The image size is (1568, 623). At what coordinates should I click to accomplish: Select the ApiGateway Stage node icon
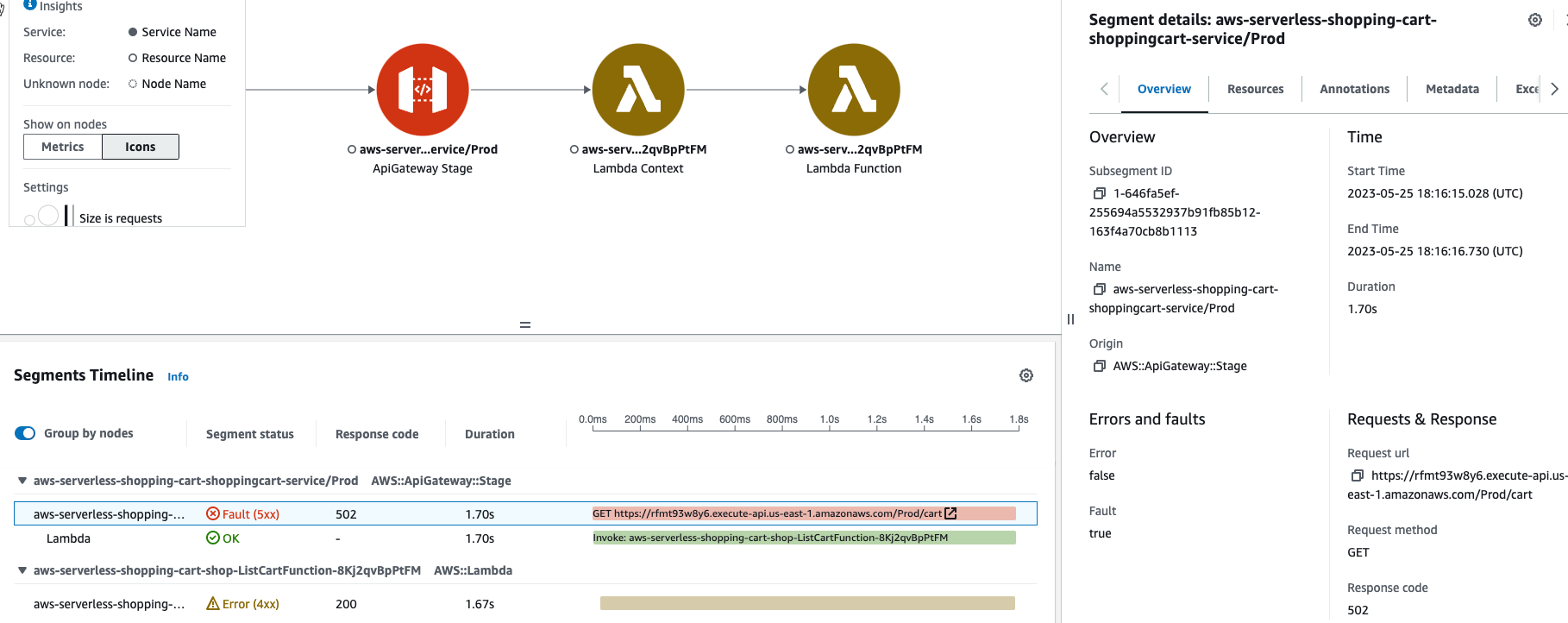[x=423, y=90]
